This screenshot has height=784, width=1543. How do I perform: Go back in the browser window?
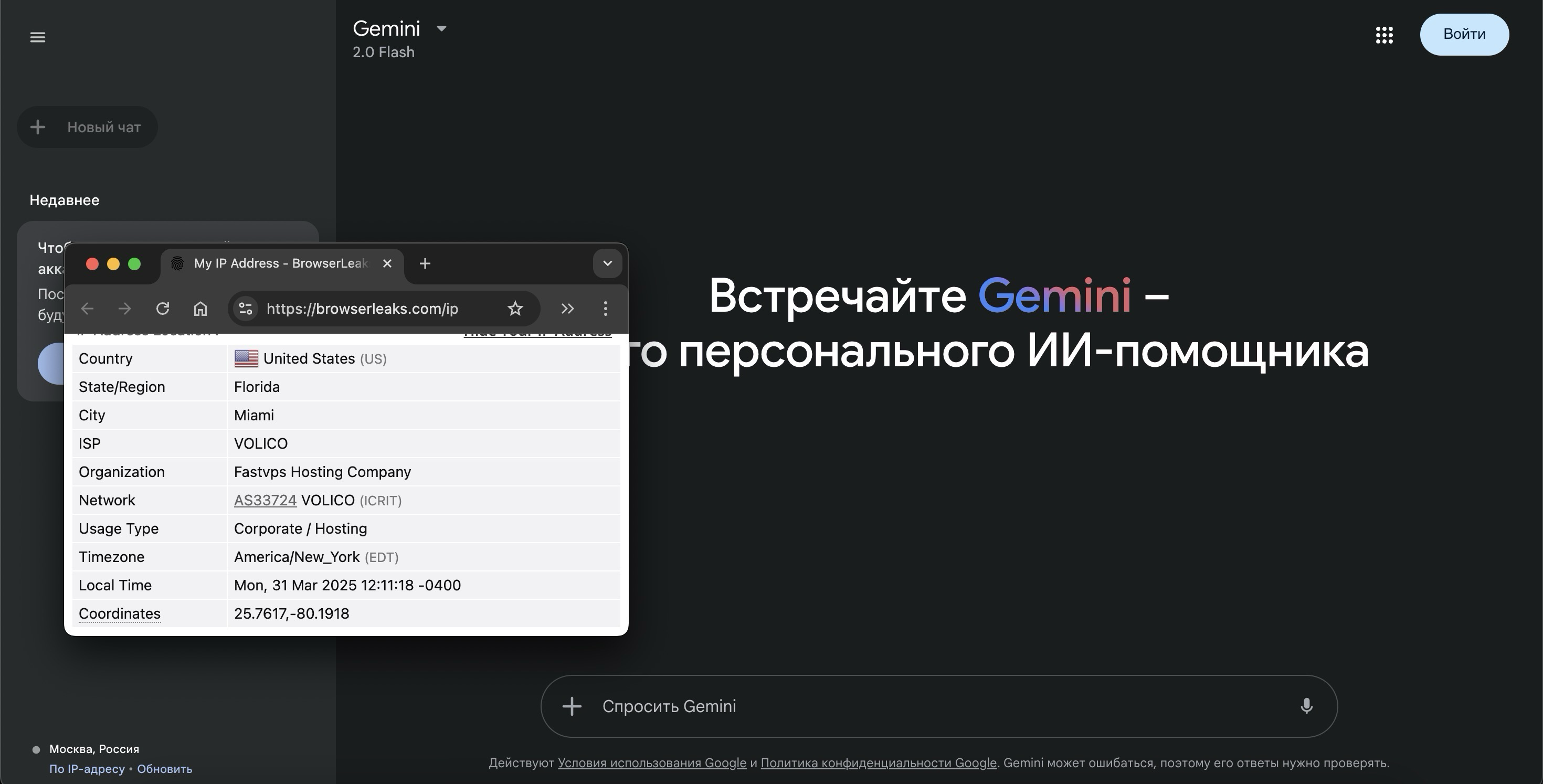point(88,309)
